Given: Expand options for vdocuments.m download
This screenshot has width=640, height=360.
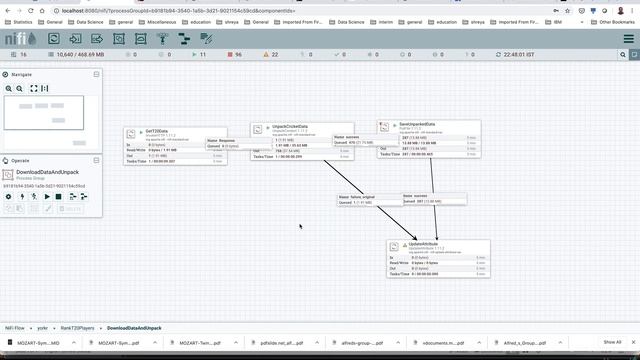Looking at the screenshot, I should [479, 343].
